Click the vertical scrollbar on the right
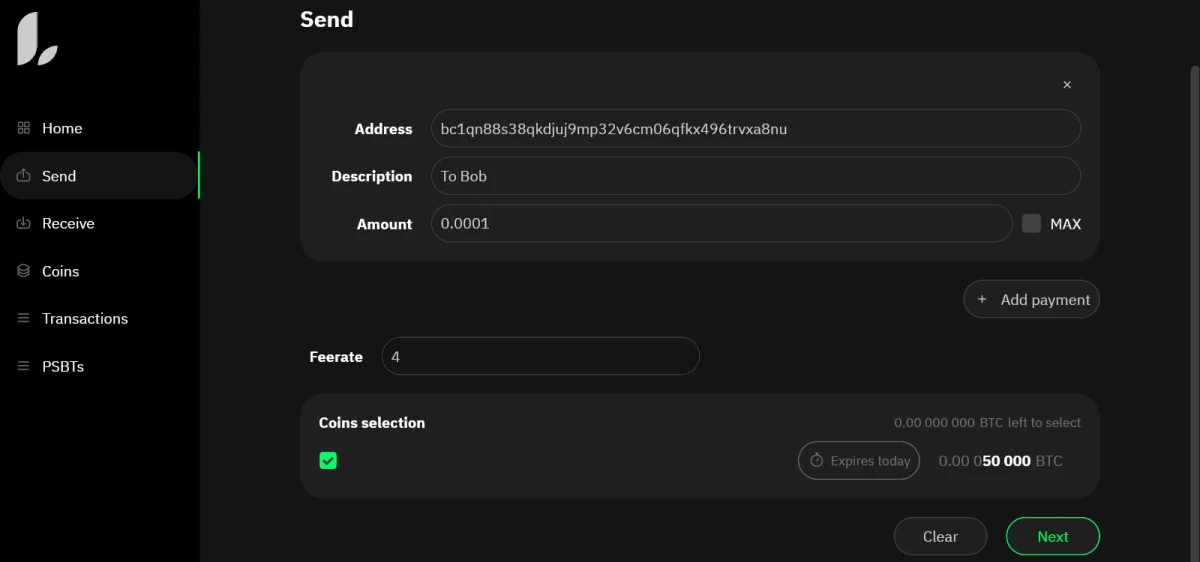1200x562 pixels. pyautogui.click(x=1194, y=300)
